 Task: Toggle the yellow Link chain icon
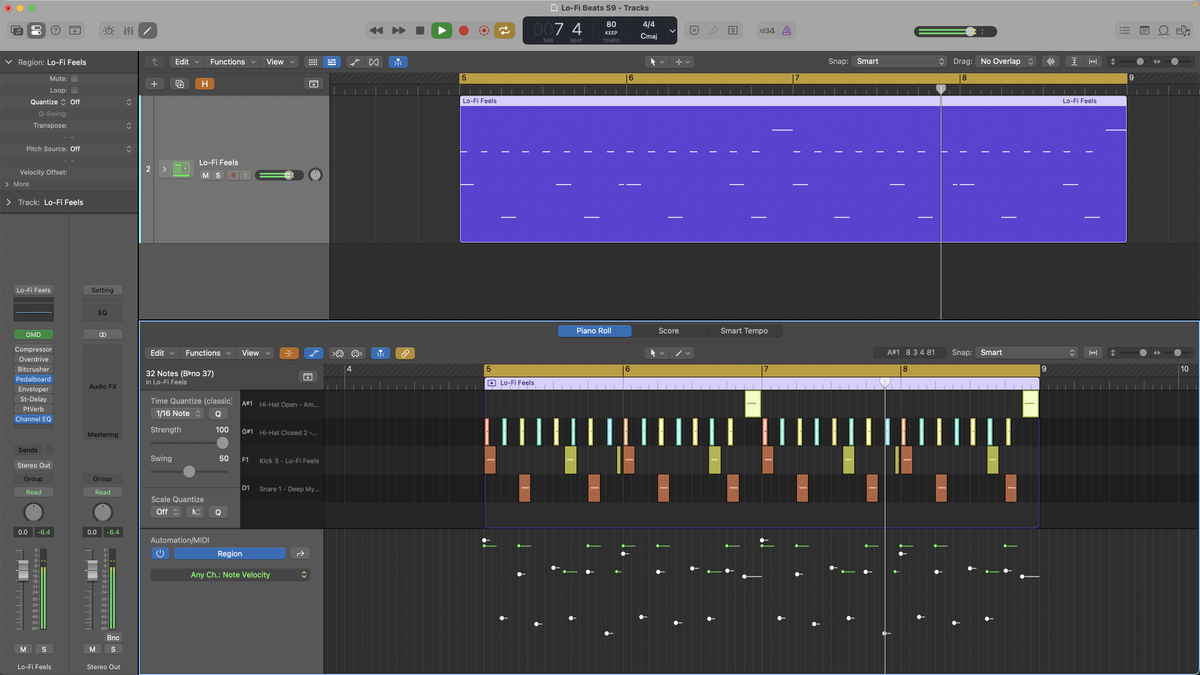click(404, 353)
